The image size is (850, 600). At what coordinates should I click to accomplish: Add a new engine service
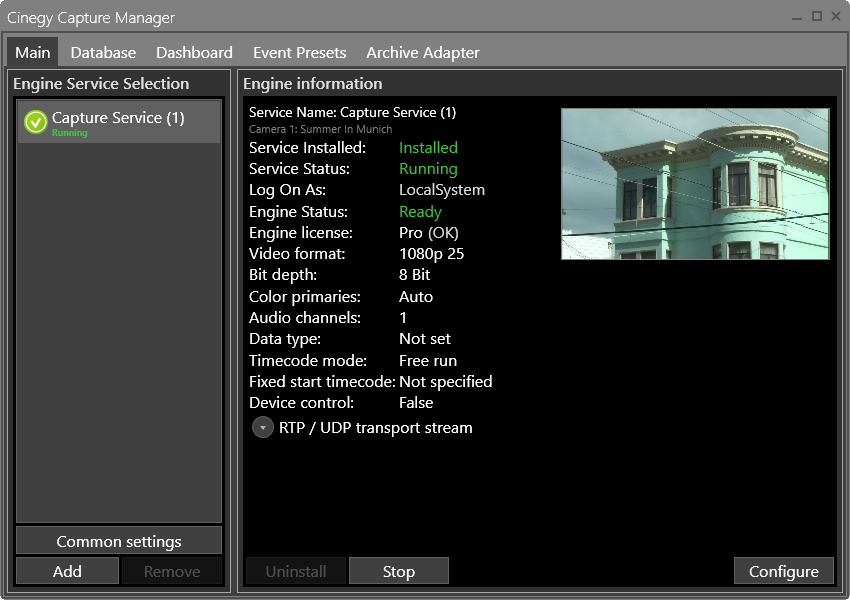pos(67,571)
